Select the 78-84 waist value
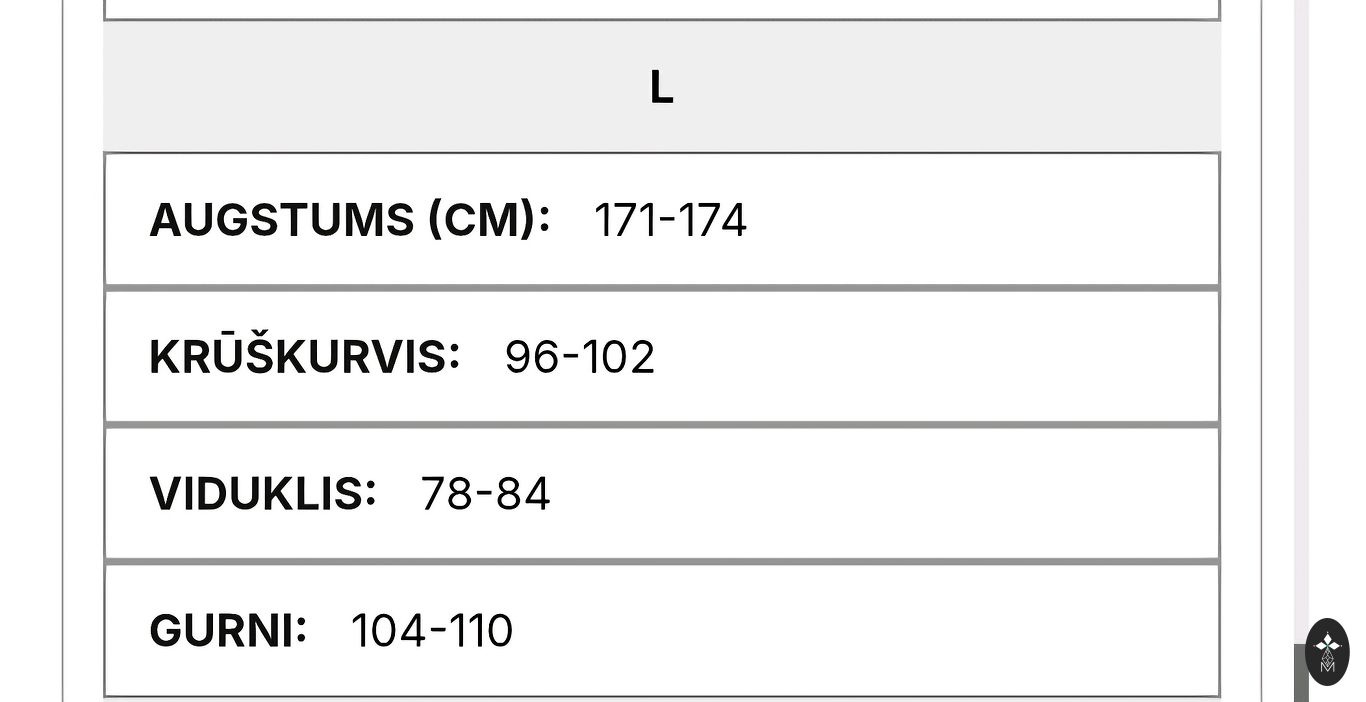This screenshot has height=702, width=1366. tap(485, 494)
